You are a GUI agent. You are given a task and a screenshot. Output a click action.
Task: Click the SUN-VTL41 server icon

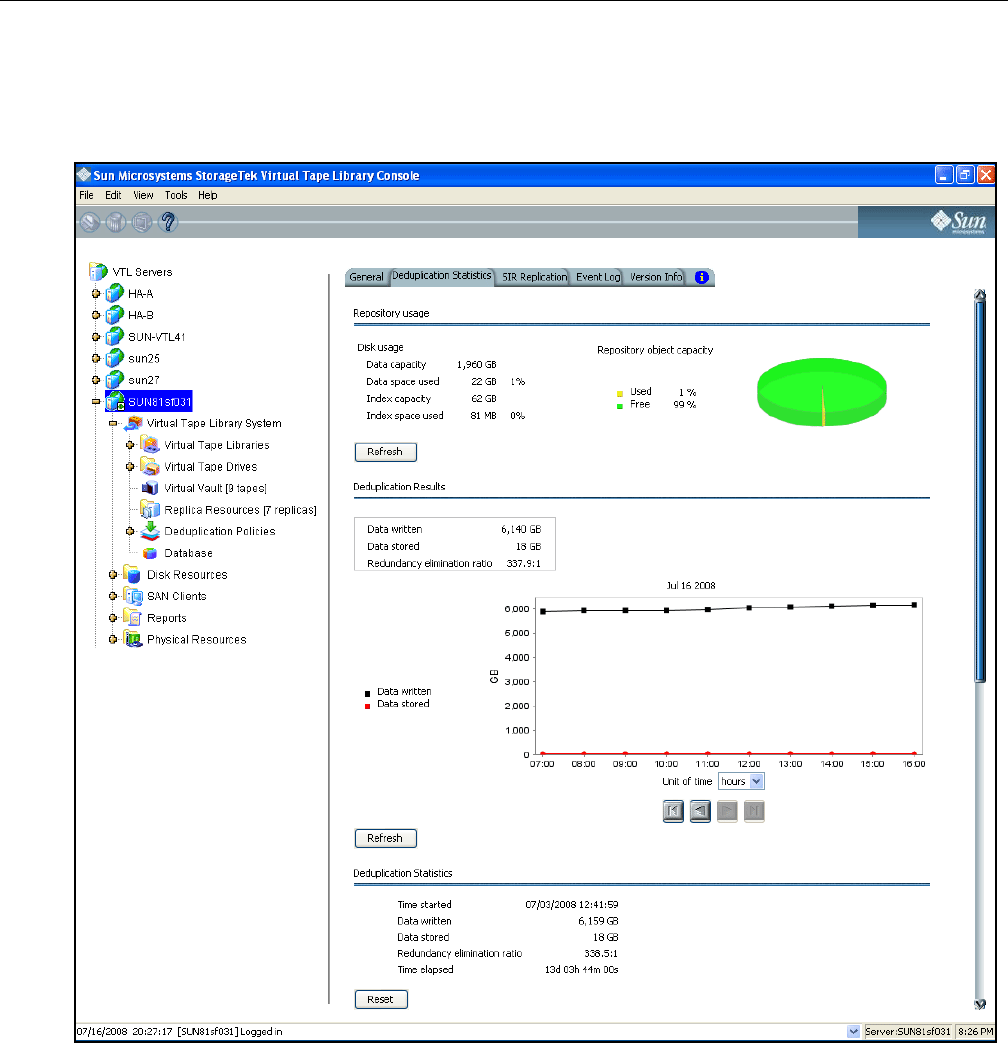point(114,337)
